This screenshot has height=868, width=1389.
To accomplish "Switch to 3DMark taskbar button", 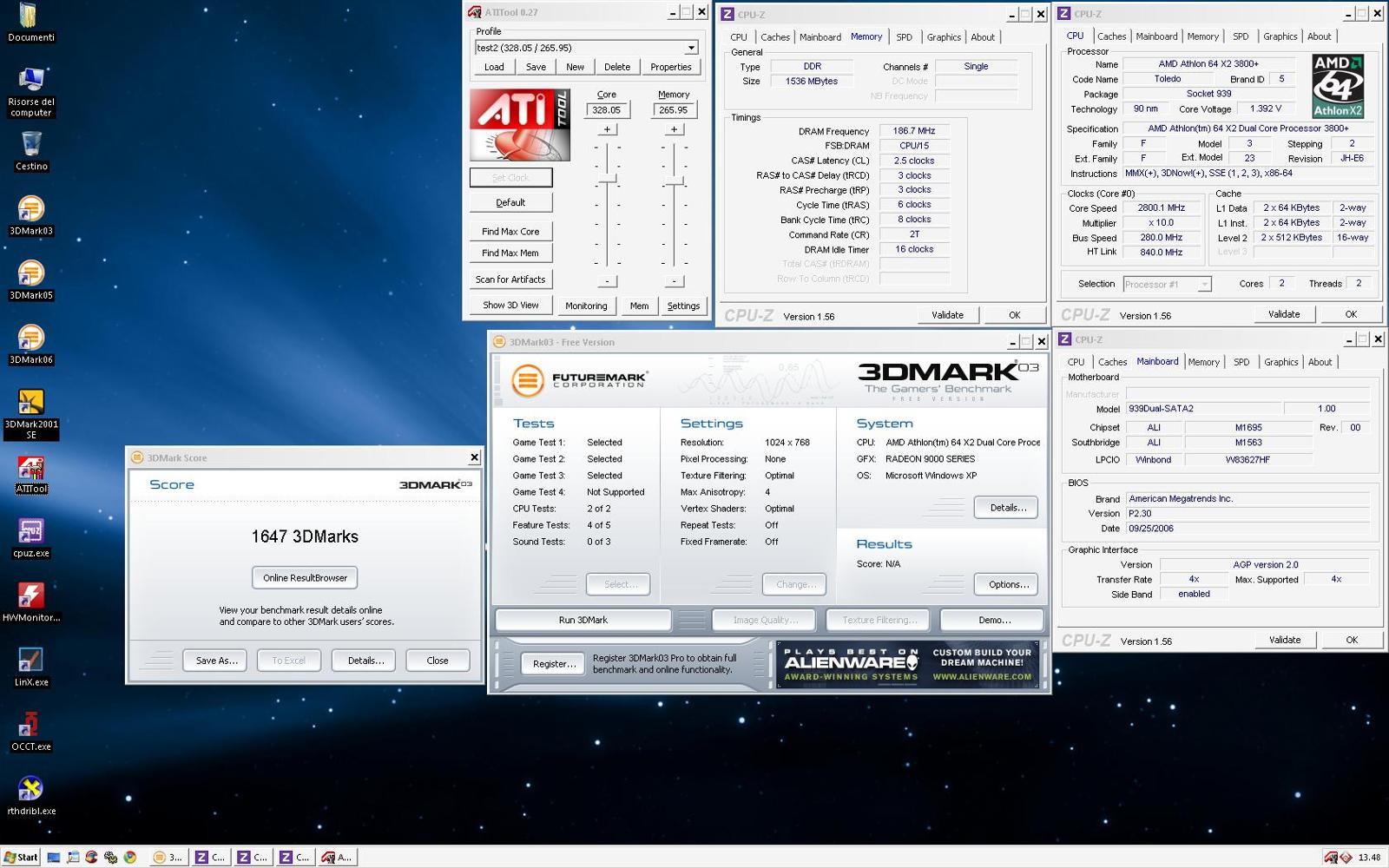I will [x=168, y=857].
